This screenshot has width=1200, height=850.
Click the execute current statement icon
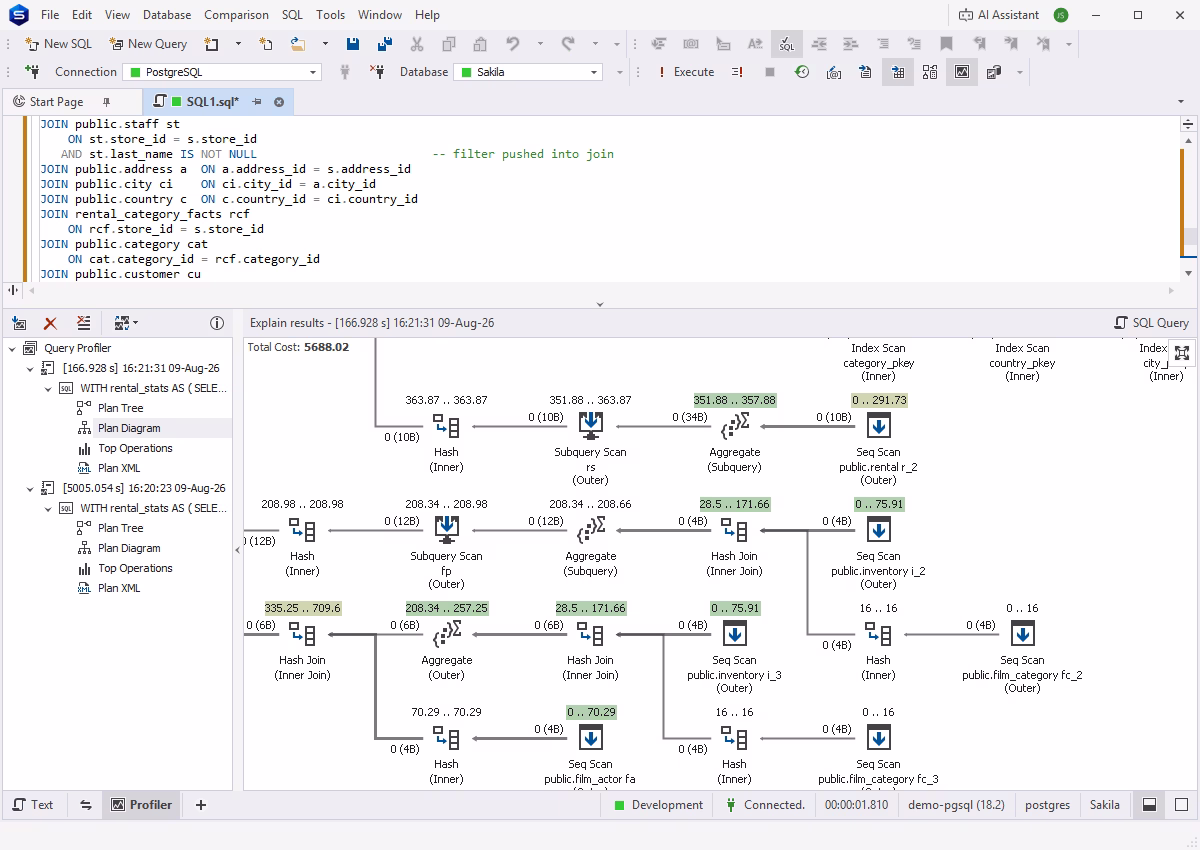(x=737, y=72)
